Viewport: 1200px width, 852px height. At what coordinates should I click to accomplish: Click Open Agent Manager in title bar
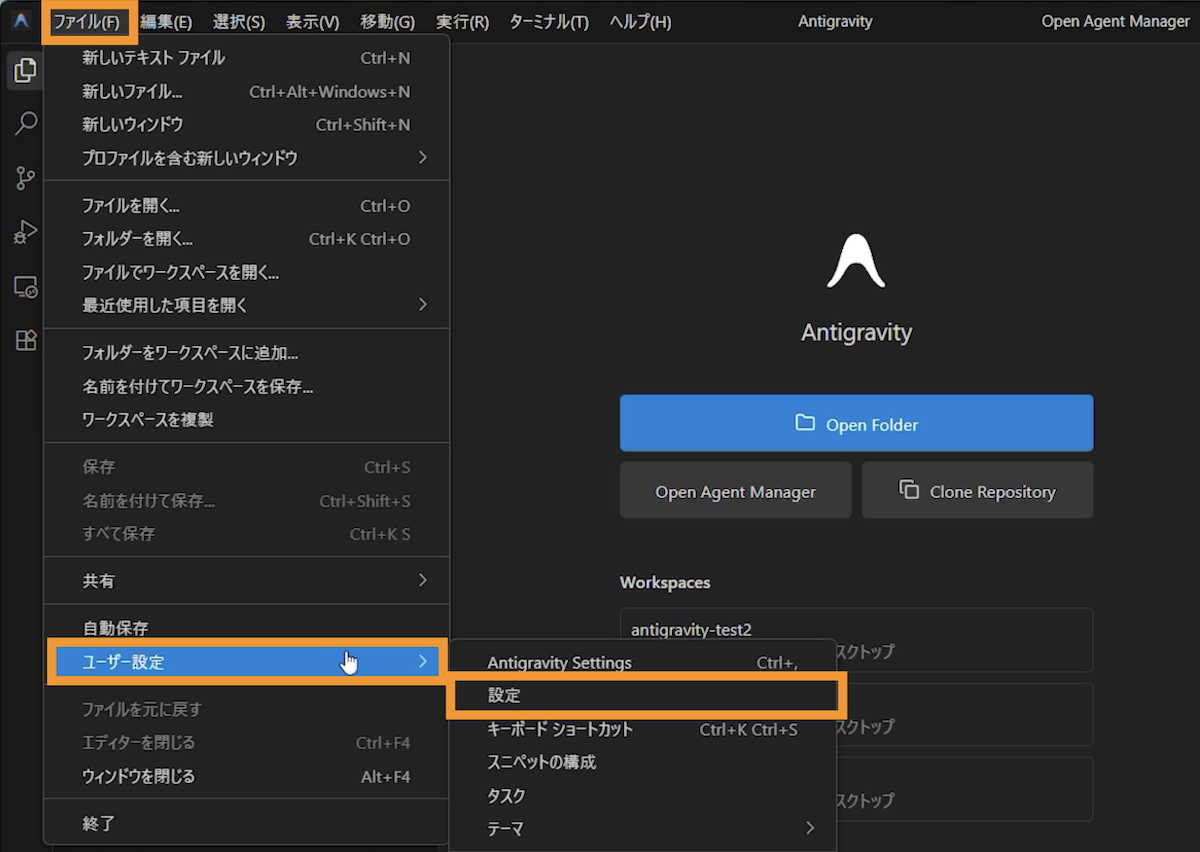1115,21
